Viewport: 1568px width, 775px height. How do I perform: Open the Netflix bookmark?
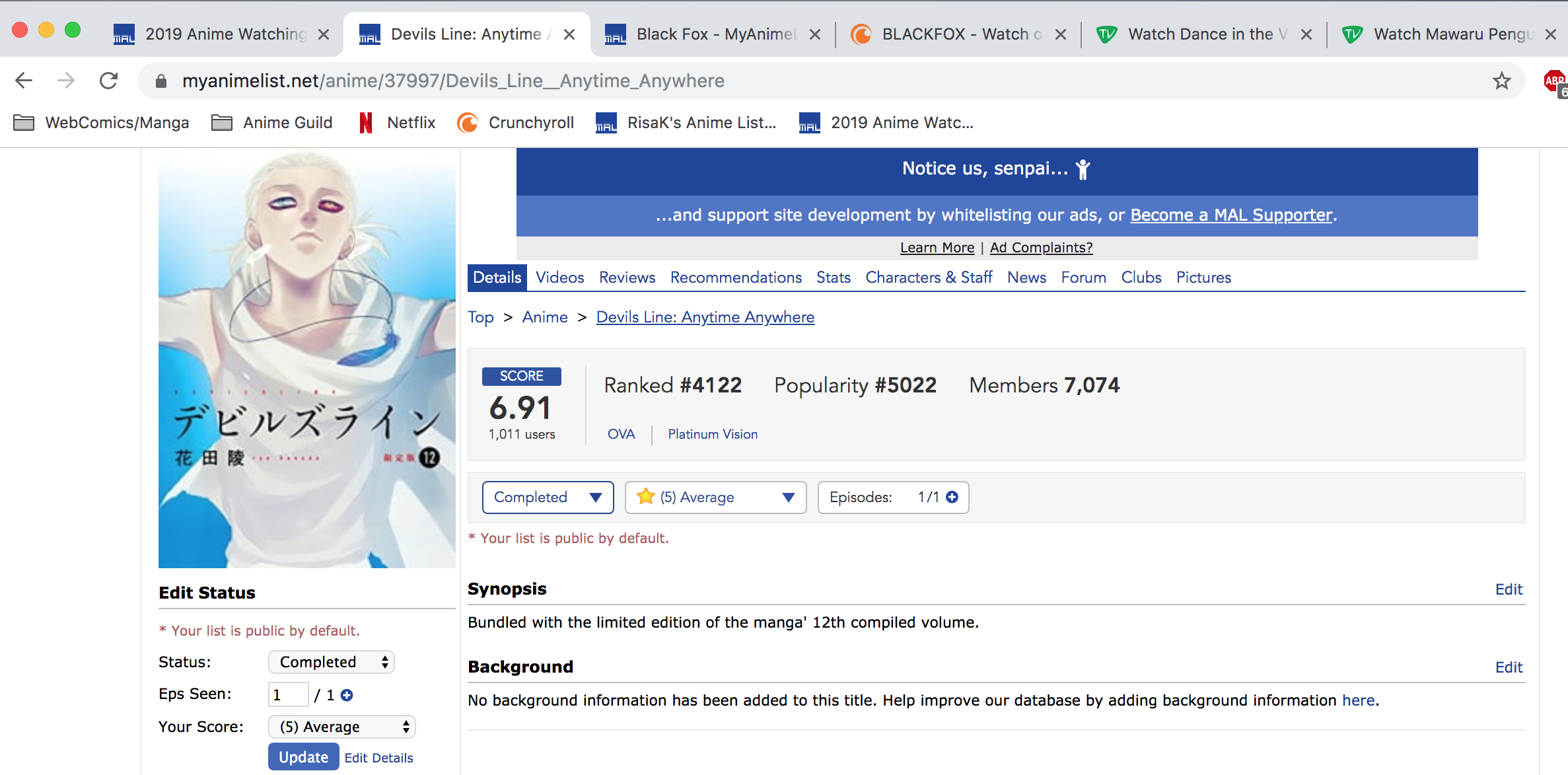coord(397,123)
